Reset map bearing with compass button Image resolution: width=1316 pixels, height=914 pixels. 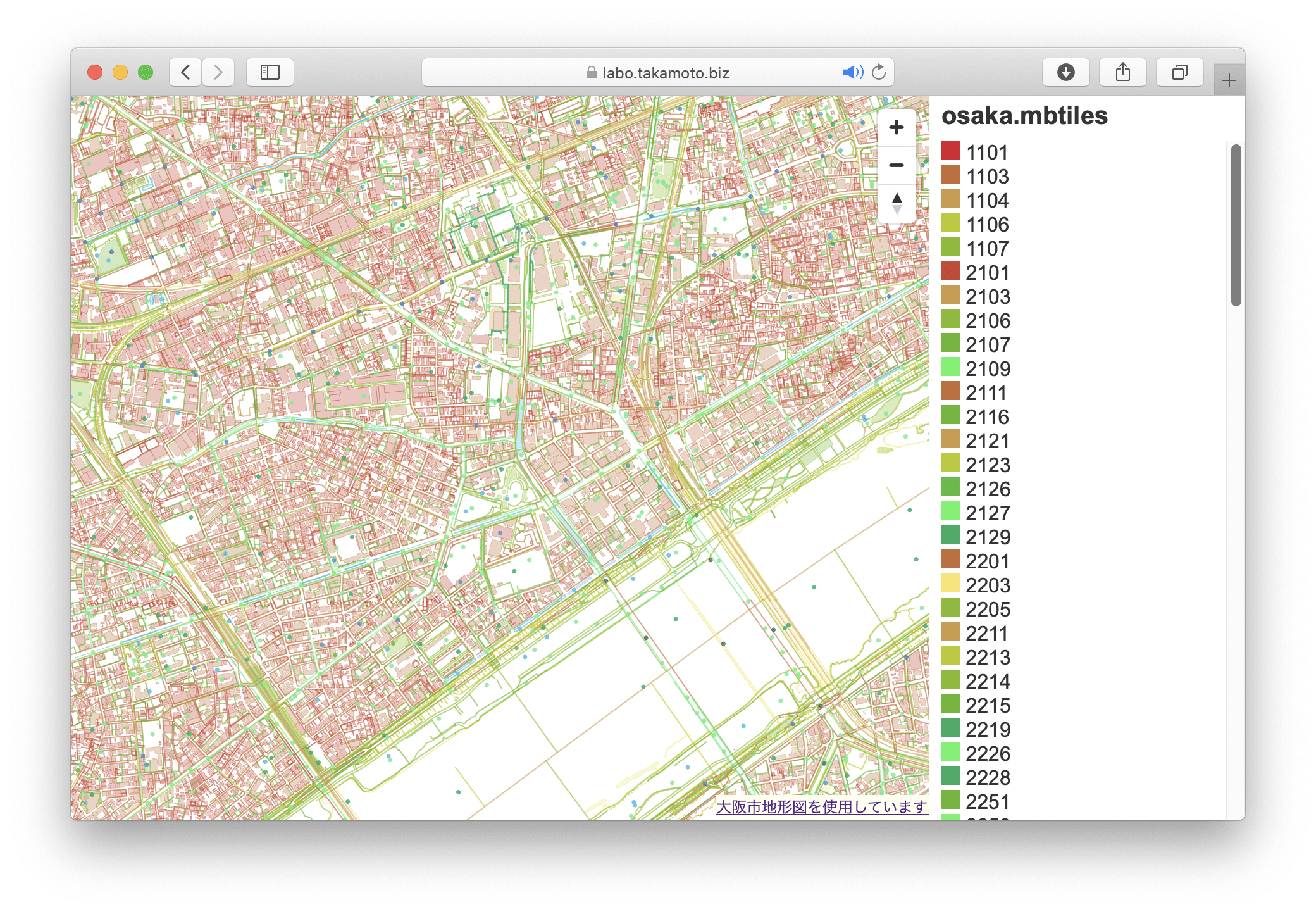pyautogui.click(x=897, y=203)
